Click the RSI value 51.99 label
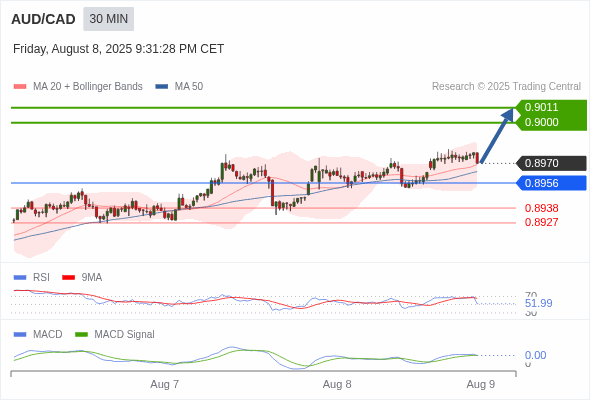Image resolution: width=590 pixels, height=400 pixels. click(538, 303)
